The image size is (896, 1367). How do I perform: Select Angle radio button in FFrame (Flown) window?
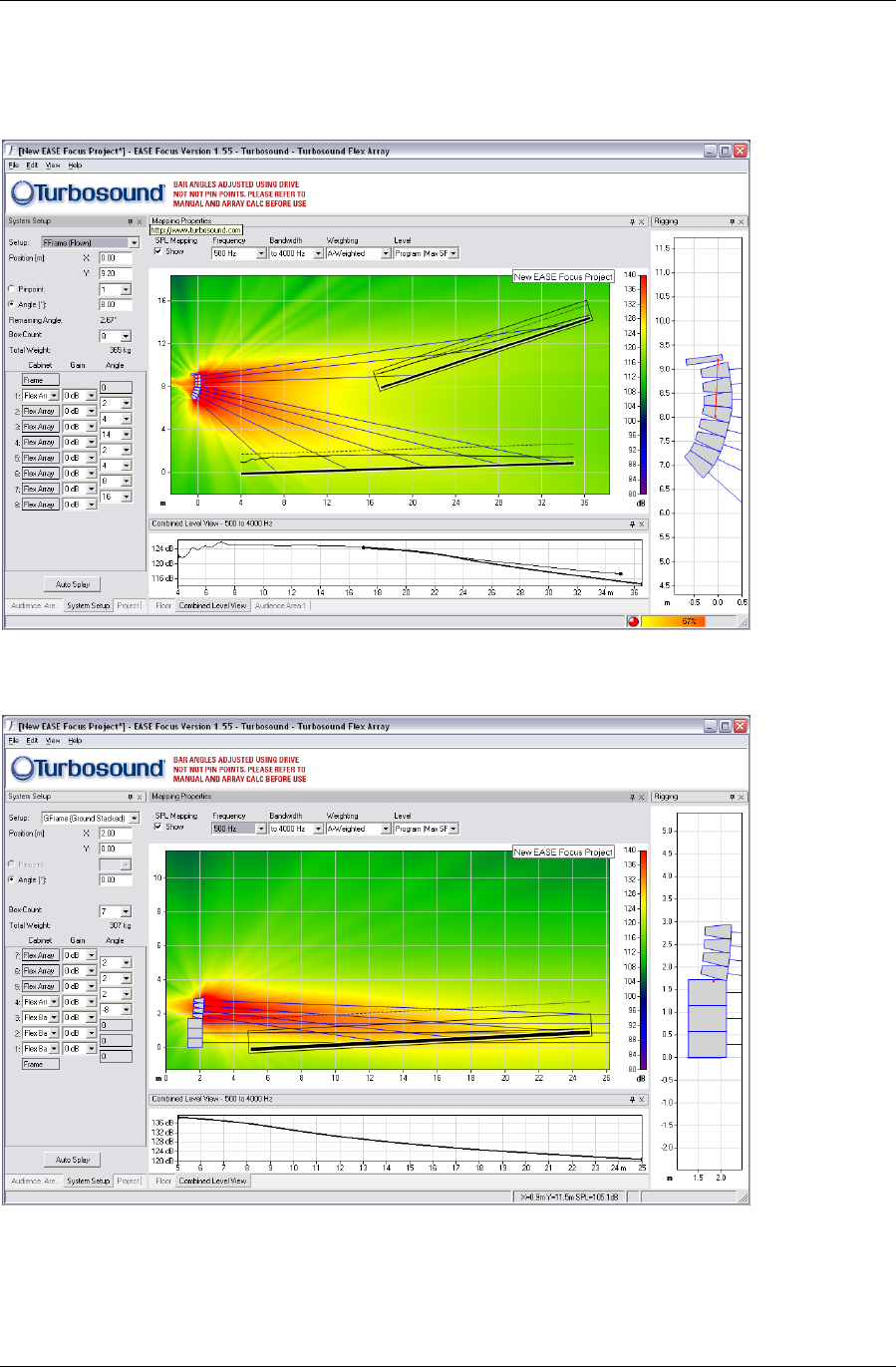click(x=12, y=305)
